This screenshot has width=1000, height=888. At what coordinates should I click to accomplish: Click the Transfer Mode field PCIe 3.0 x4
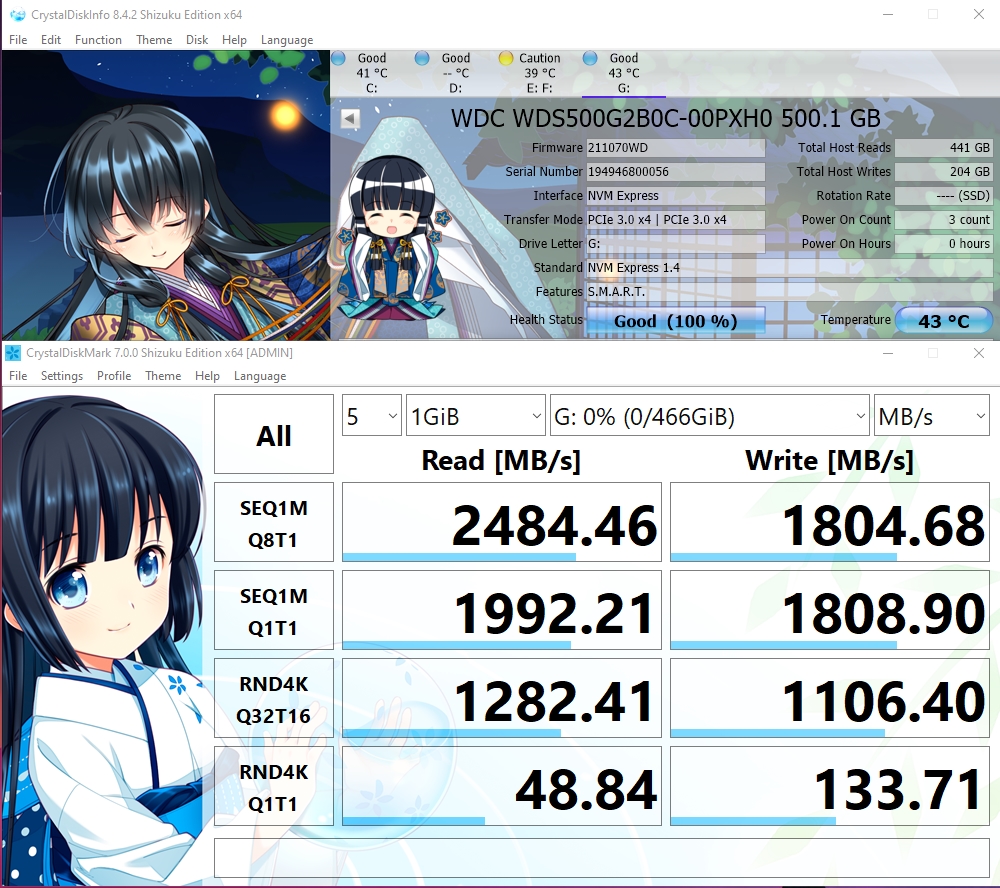(675, 219)
